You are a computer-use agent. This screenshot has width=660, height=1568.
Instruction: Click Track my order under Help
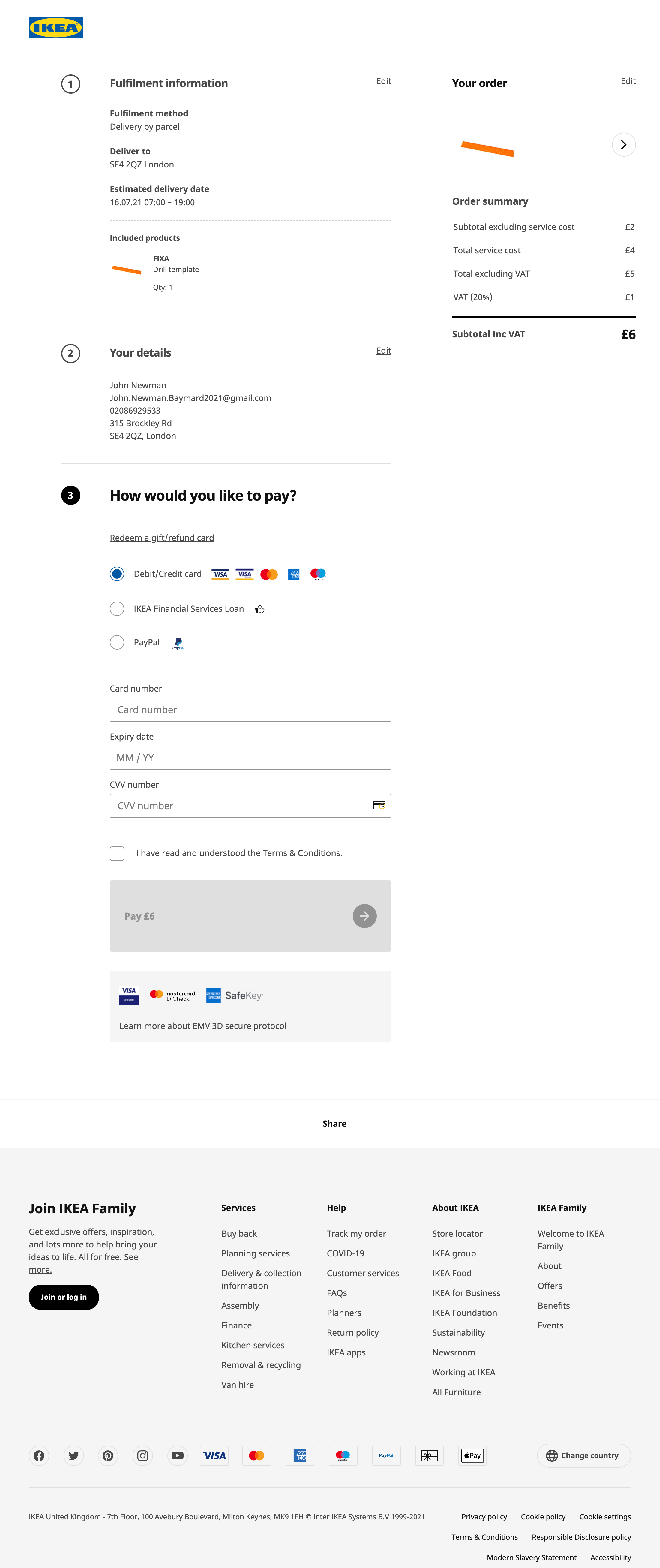356,1234
